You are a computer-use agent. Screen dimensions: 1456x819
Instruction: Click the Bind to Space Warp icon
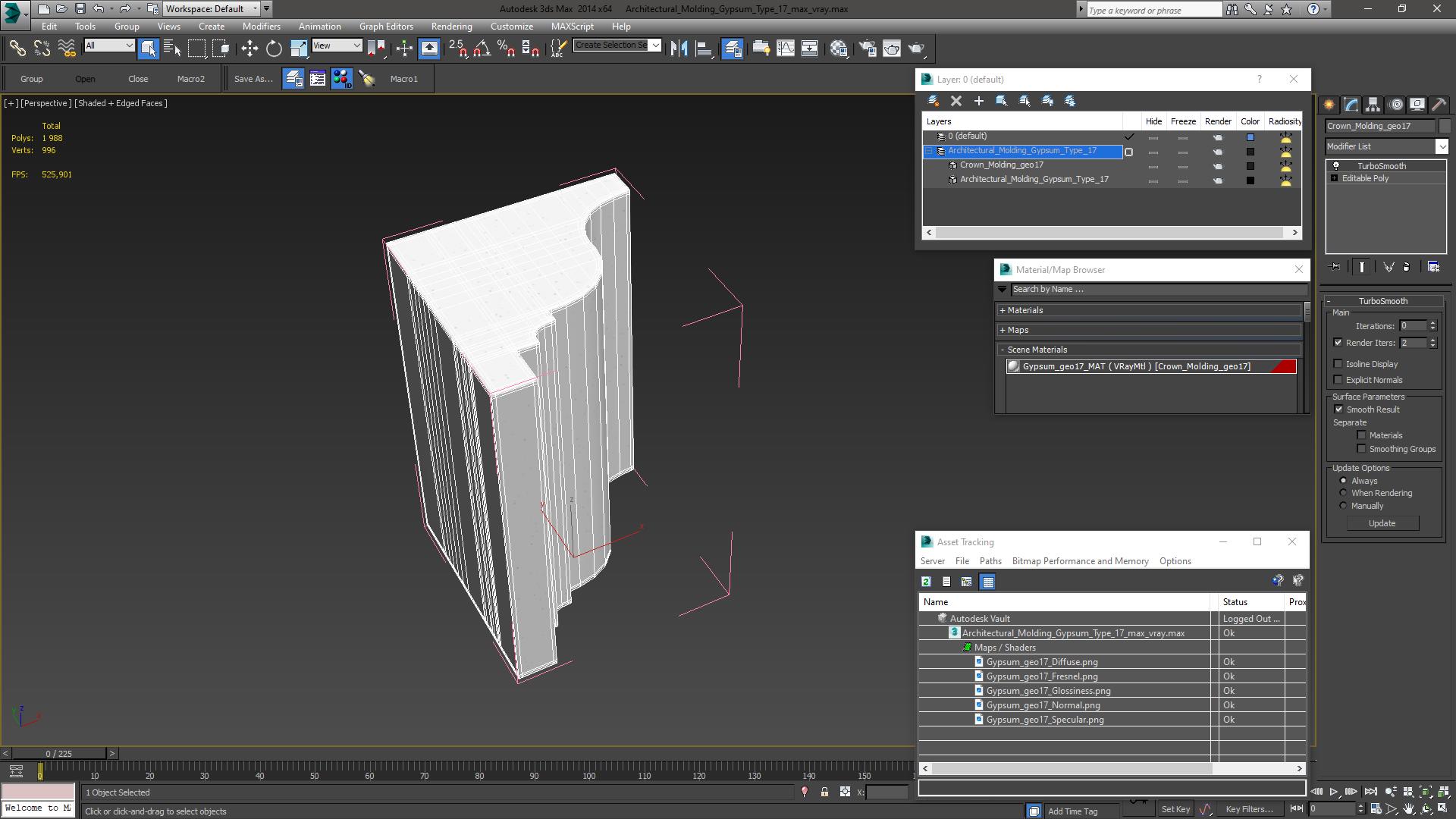pyautogui.click(x=67, y=49)
